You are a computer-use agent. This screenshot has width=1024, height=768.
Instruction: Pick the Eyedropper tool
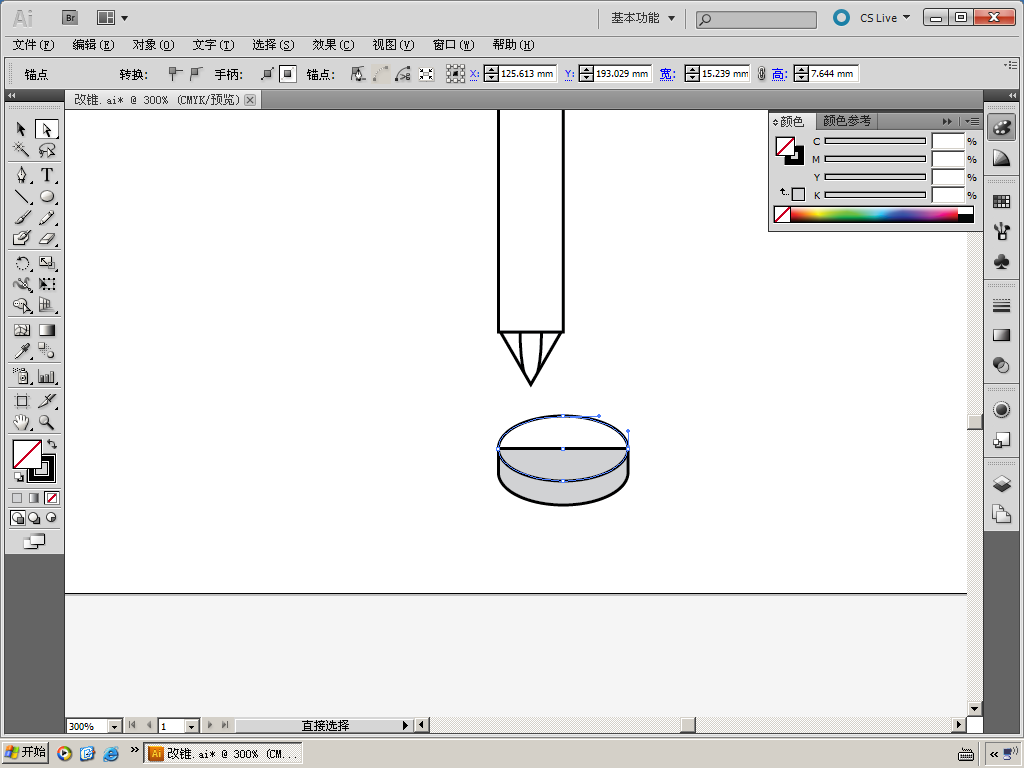tap(21, 351)
